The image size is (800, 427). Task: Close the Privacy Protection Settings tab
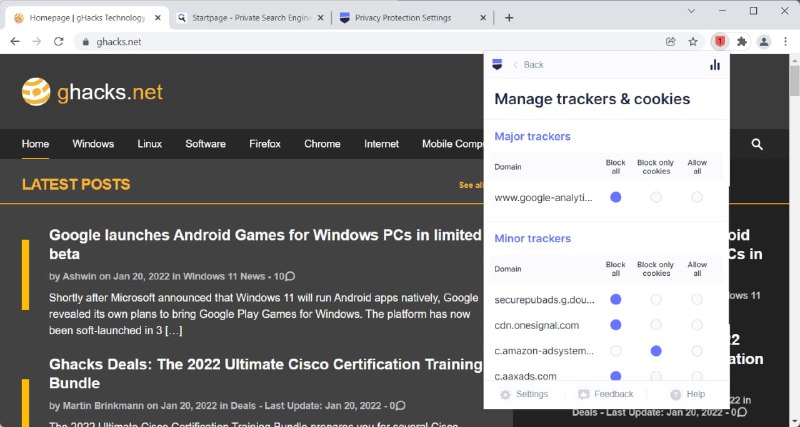coord(483,18)
